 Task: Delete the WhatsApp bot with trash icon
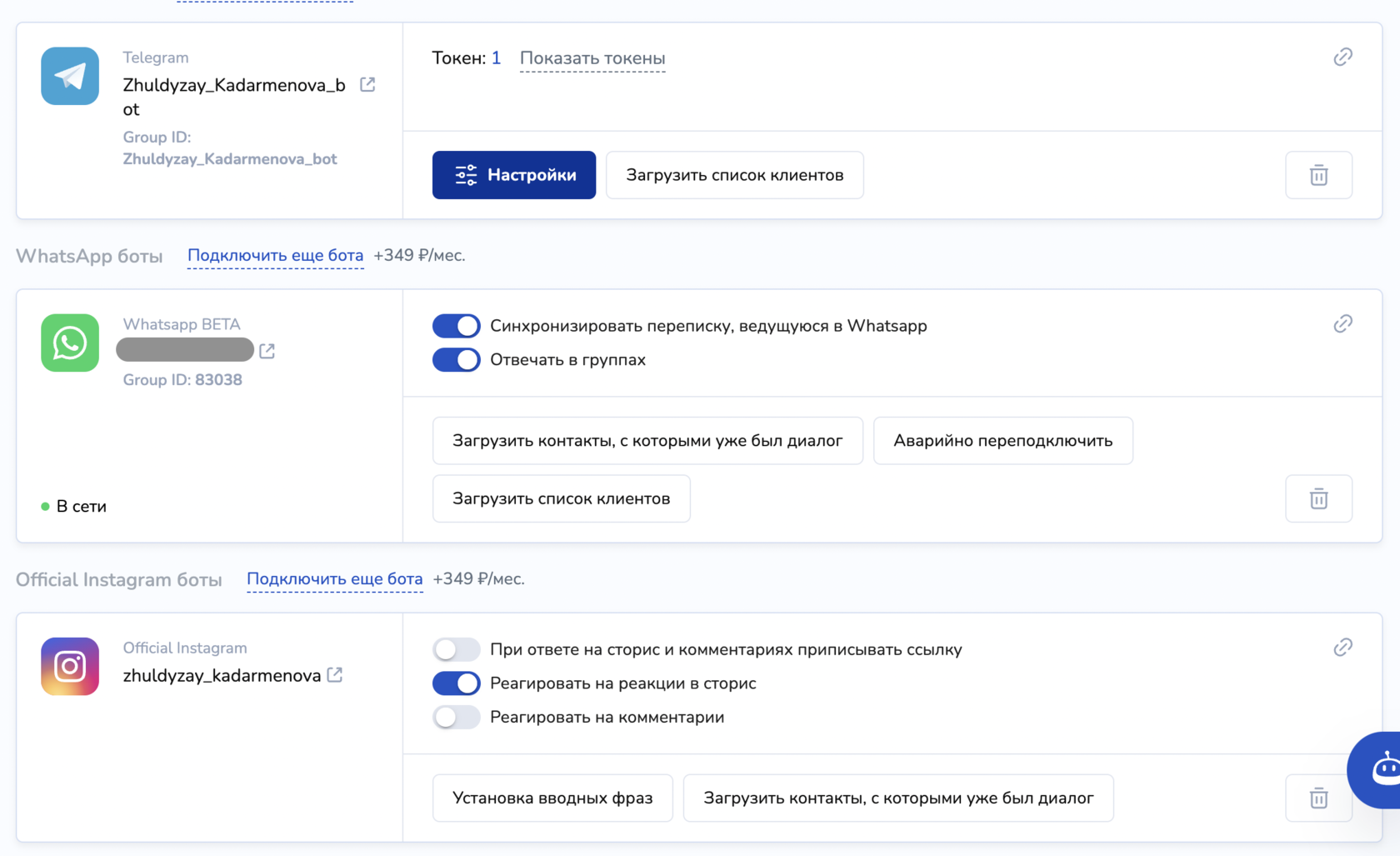click(1318, 498)
